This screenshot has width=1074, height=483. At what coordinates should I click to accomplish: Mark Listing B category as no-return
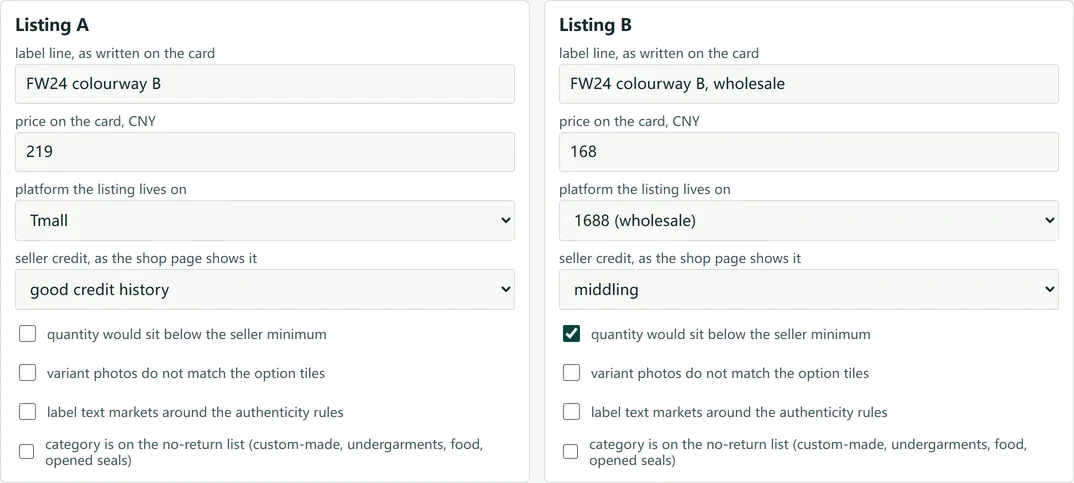[x=571, y=451]
